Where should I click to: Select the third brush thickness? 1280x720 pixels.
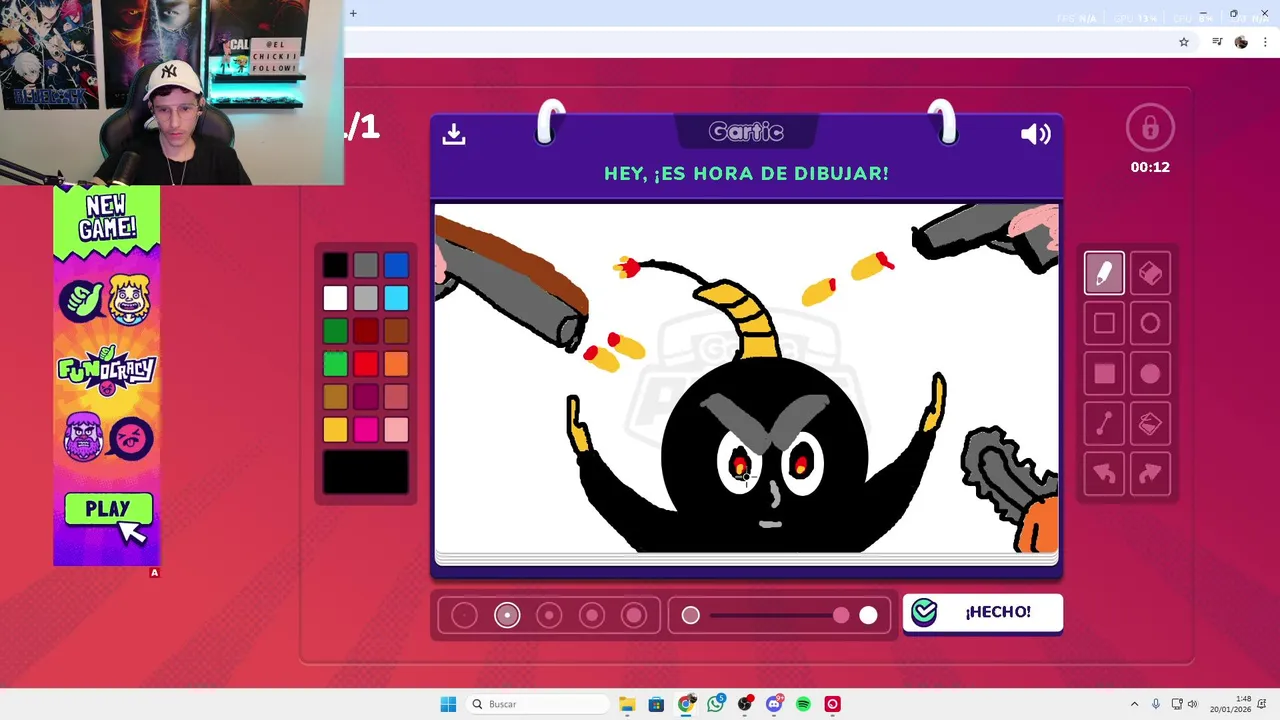[x=549, y=615]
